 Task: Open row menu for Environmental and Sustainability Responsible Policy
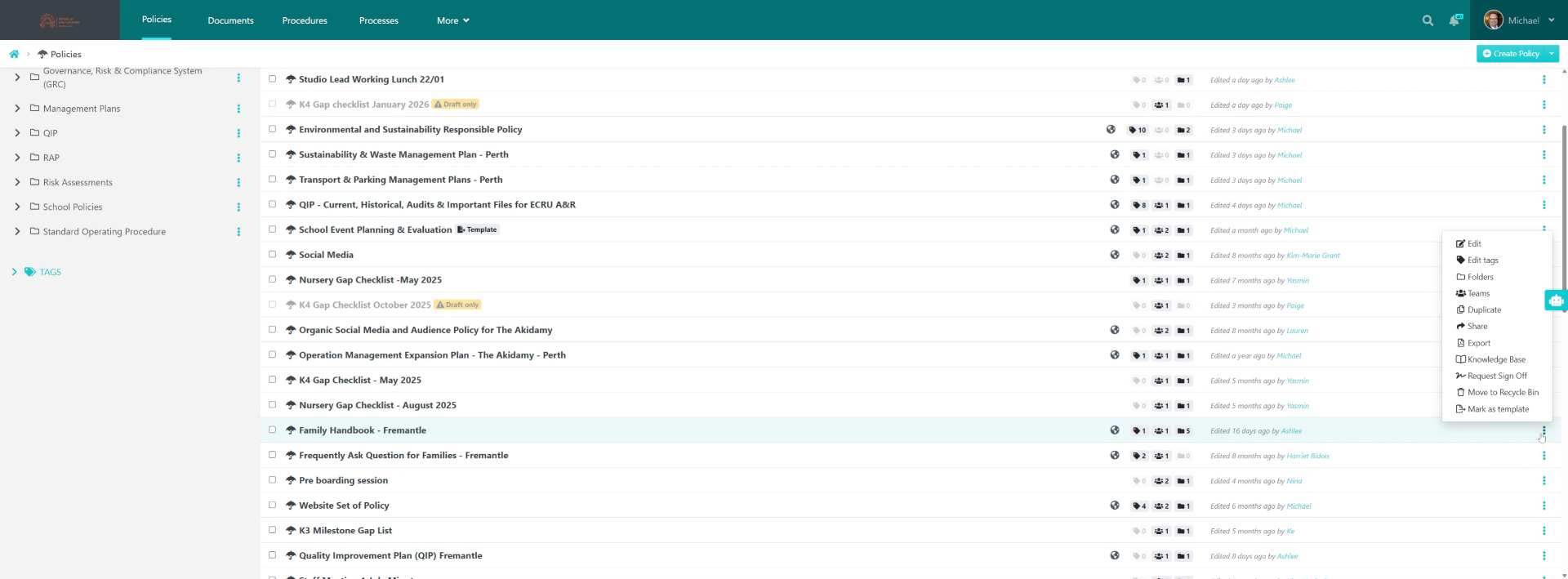[x=1543, y=130]
